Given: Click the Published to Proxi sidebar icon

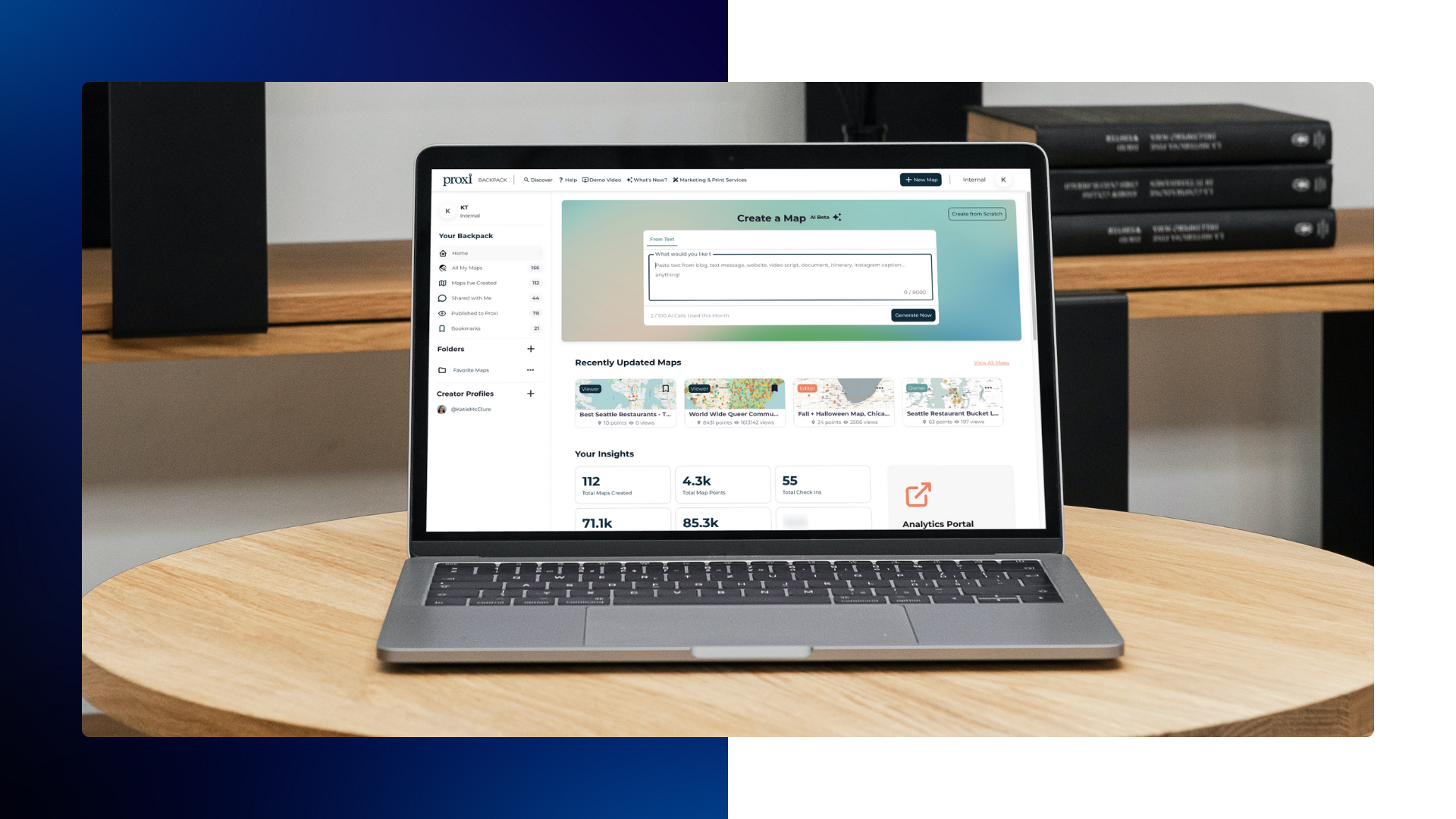Looking at the screenshot, I should [x=442, y=313].
